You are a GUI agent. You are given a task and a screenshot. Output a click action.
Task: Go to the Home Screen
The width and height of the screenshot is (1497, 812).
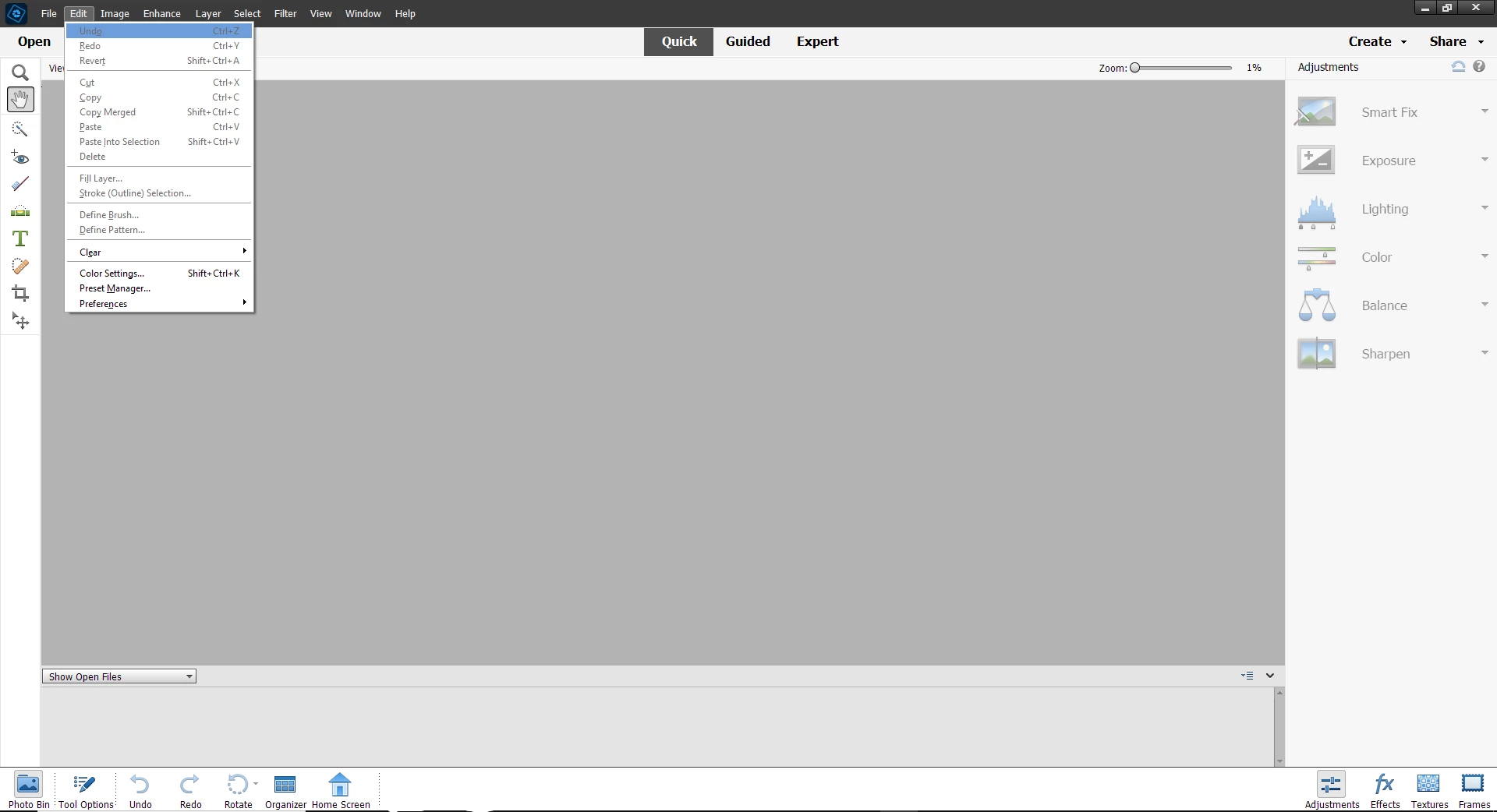pos(341,791)
